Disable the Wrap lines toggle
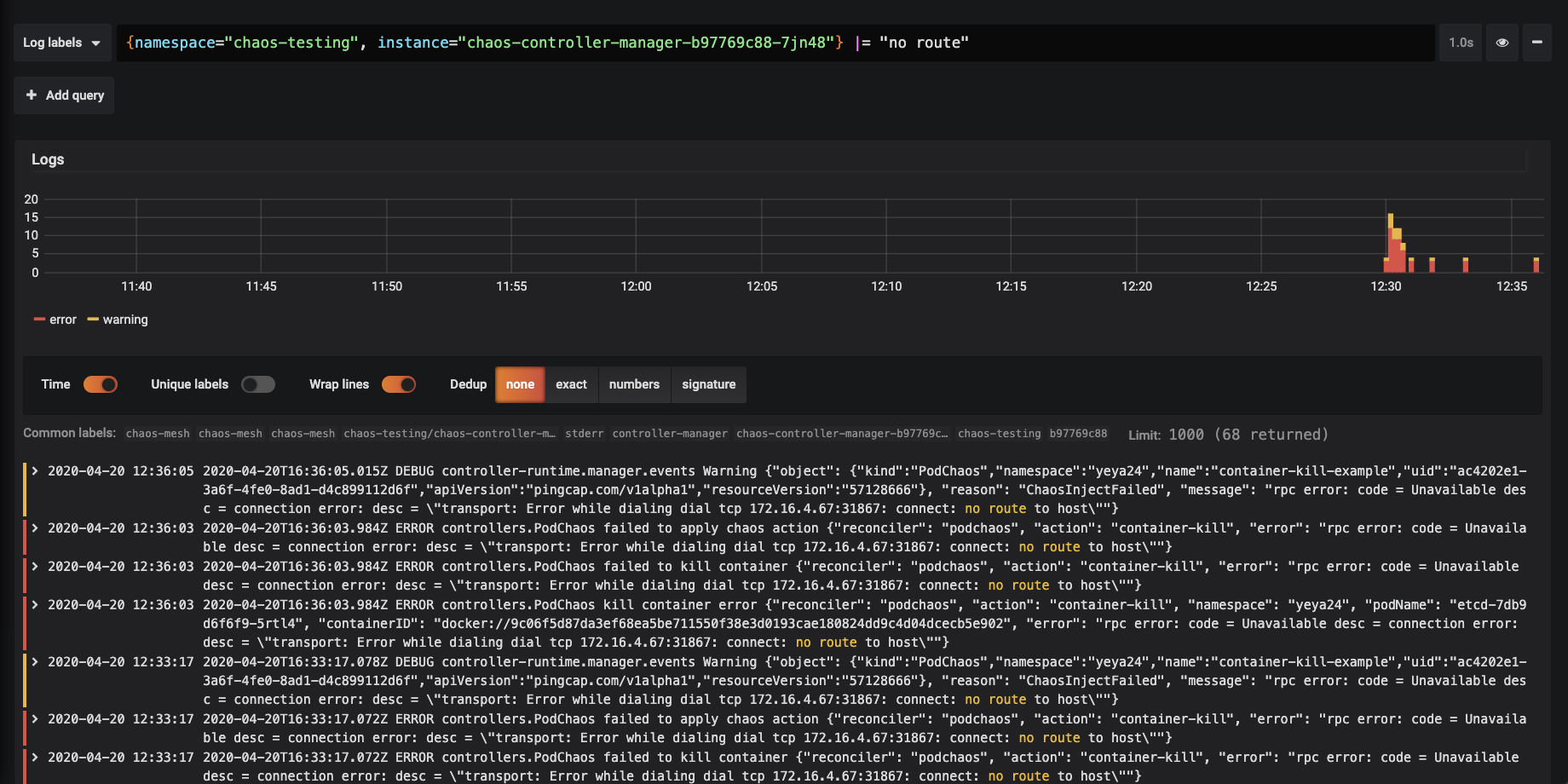The width and height of the screenshot is (1568, 784). (398, 384)
